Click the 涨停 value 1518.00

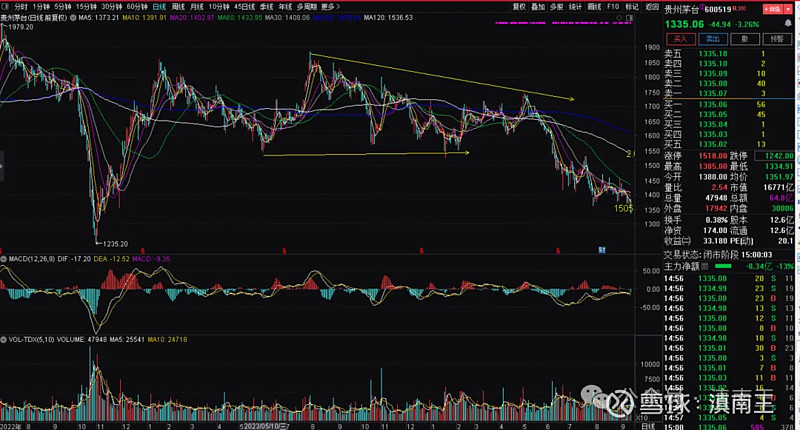[713, 156]
